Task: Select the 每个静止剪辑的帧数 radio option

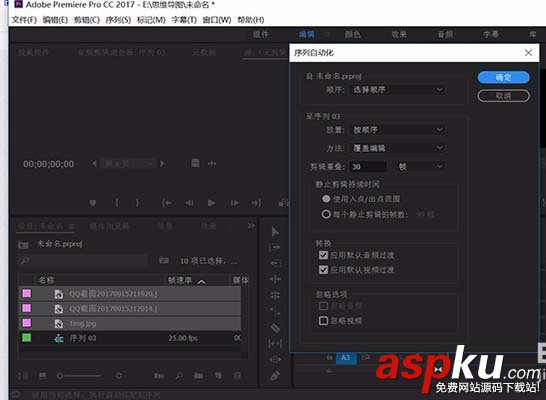Action: click(x=326, y=214)
